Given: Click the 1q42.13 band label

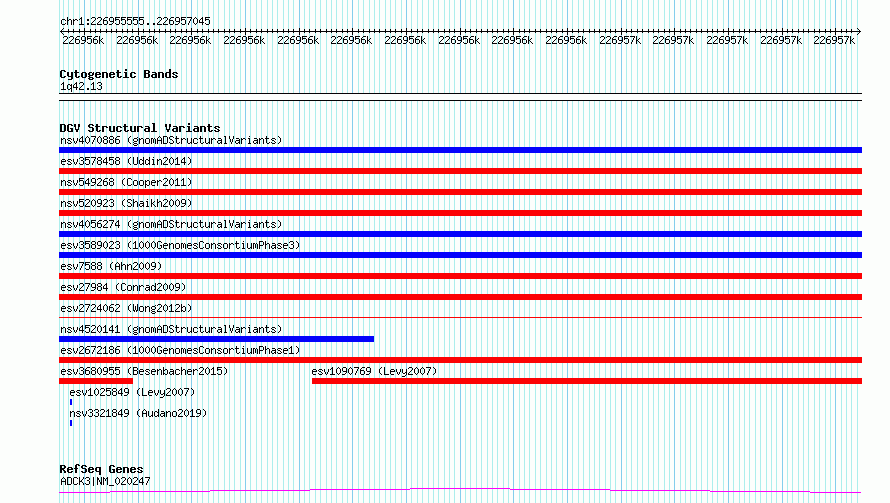Looking at the screenshot, I should coord(81,86).
